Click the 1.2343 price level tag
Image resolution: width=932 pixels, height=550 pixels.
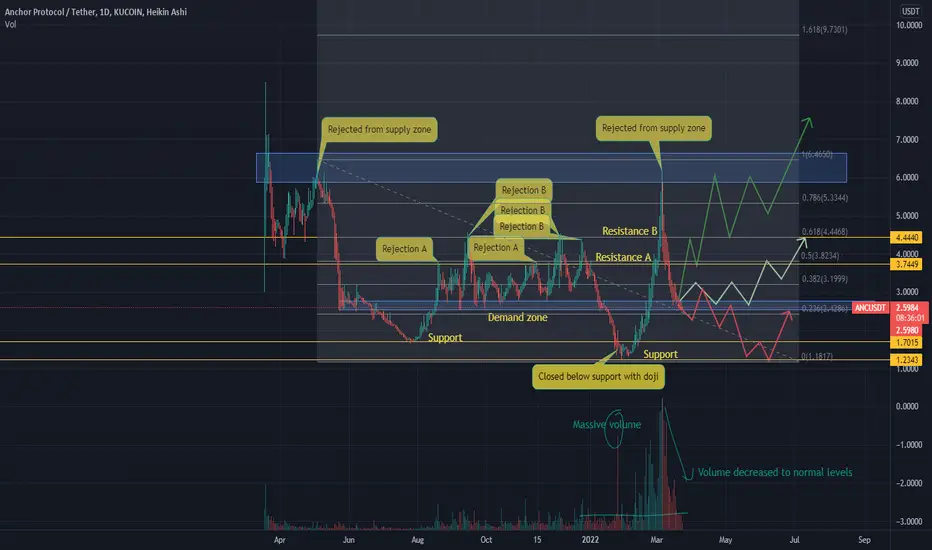(x=906, y=360)
